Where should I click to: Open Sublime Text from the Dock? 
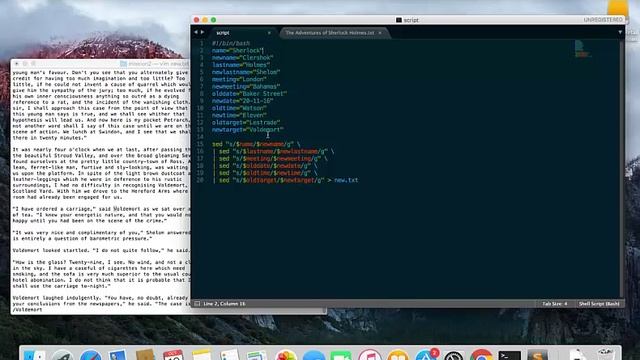pyautogui.click(x=538, y=355)
